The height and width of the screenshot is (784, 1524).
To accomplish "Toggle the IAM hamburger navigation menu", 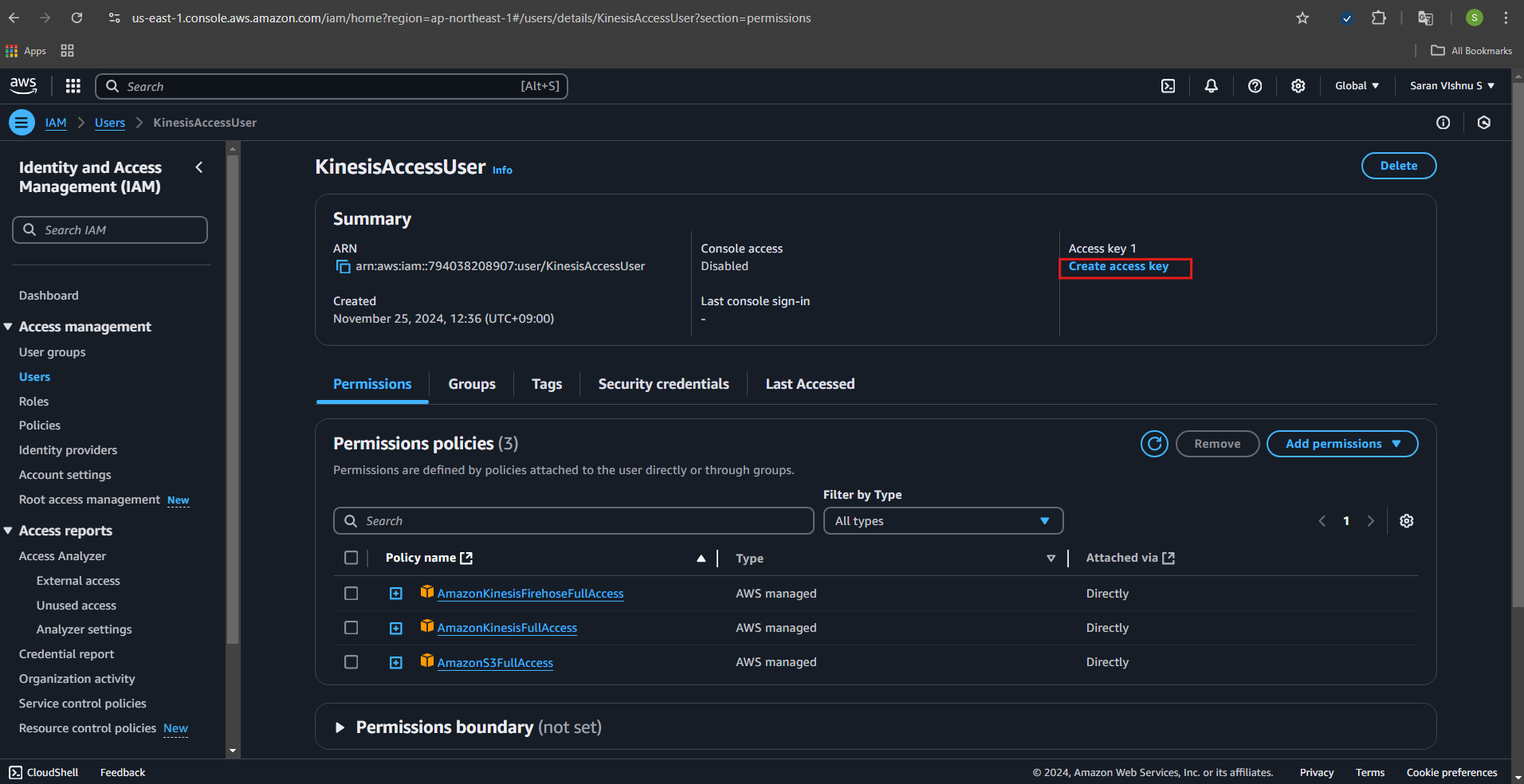I will 22,123.
